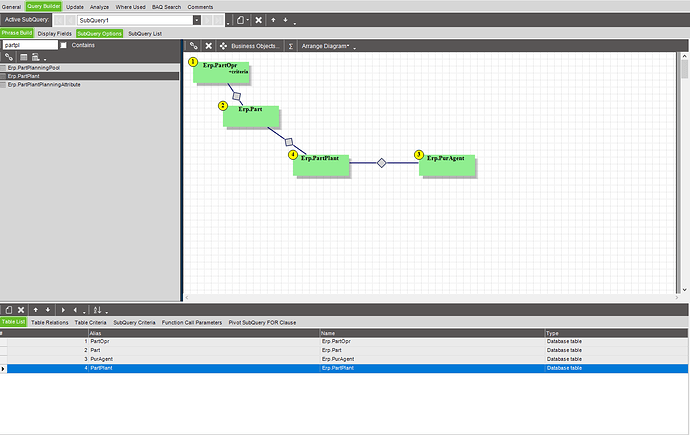Open the Display Fields tab
The height and width of the screenshot is (435, 690).
pos(55,33)
